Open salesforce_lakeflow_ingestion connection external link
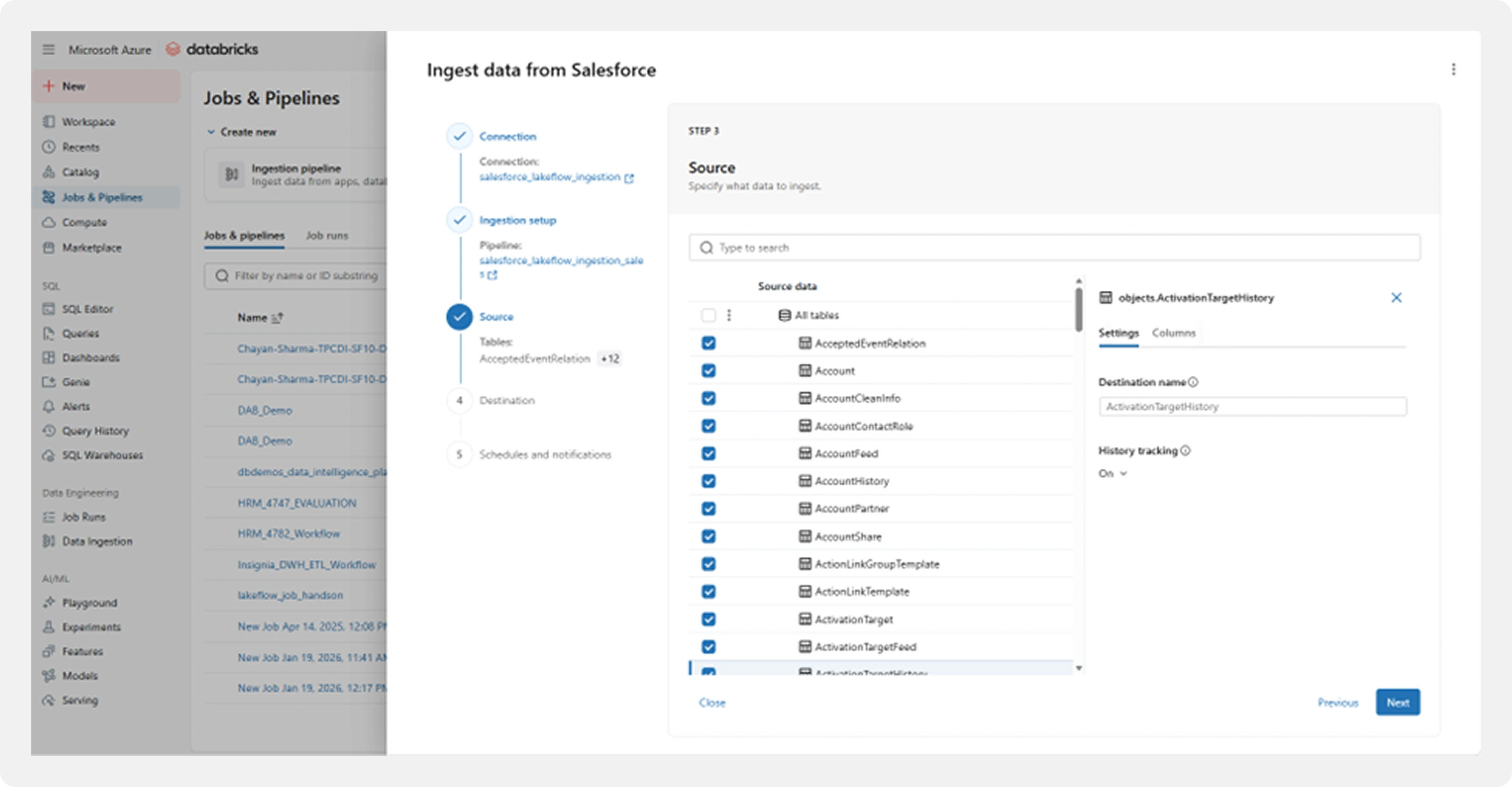The width and height of the screenshot is (1512, 787). pos(629,177)
